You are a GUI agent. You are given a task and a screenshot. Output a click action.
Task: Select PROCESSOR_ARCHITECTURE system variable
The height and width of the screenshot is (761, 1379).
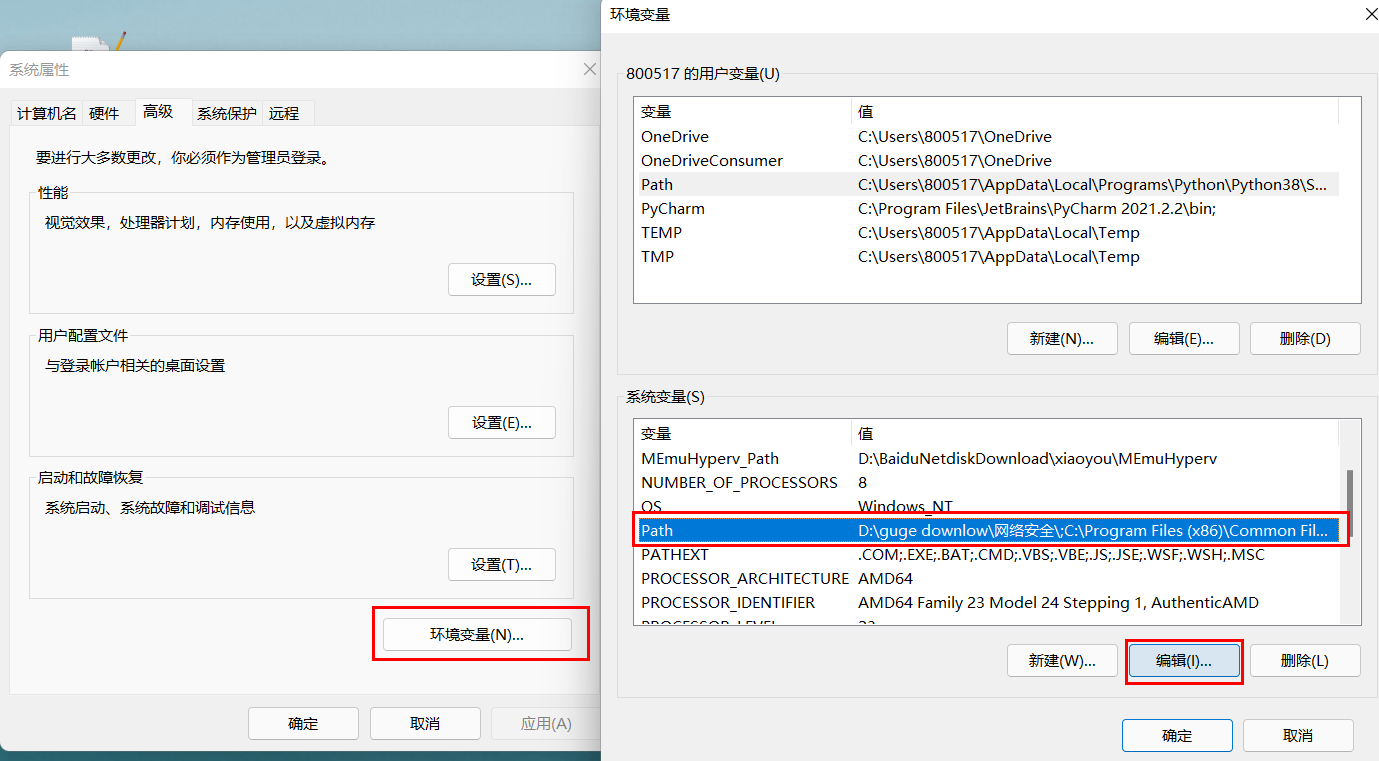[x=987, y=578]
